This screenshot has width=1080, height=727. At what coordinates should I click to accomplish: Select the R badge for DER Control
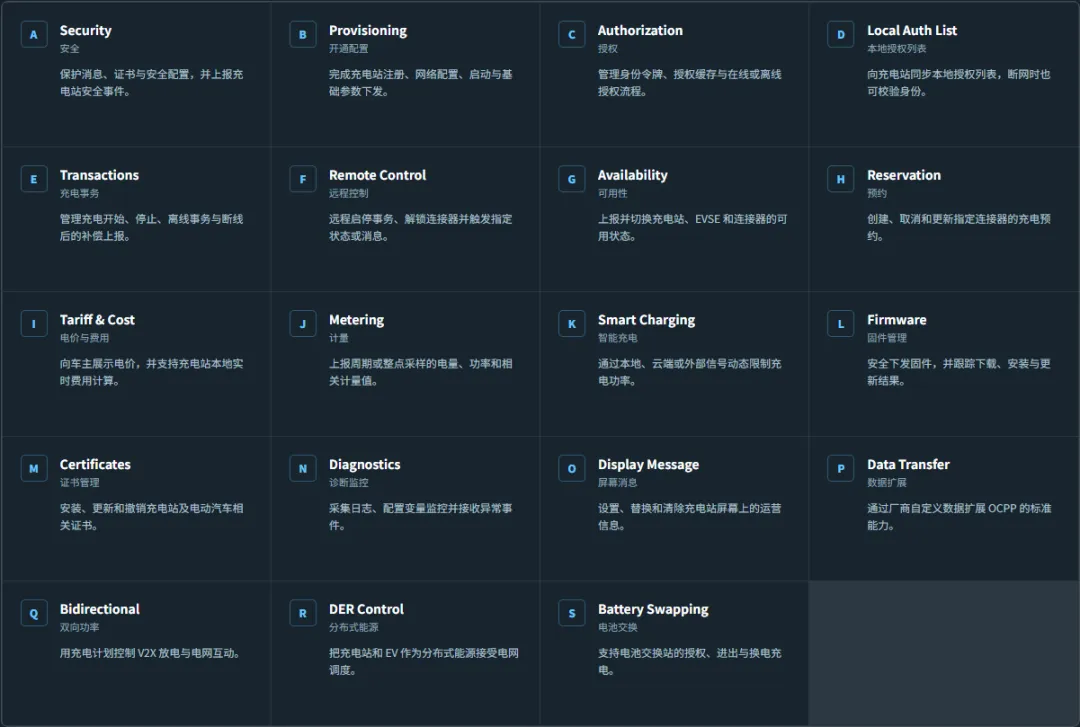pos(302,613)
